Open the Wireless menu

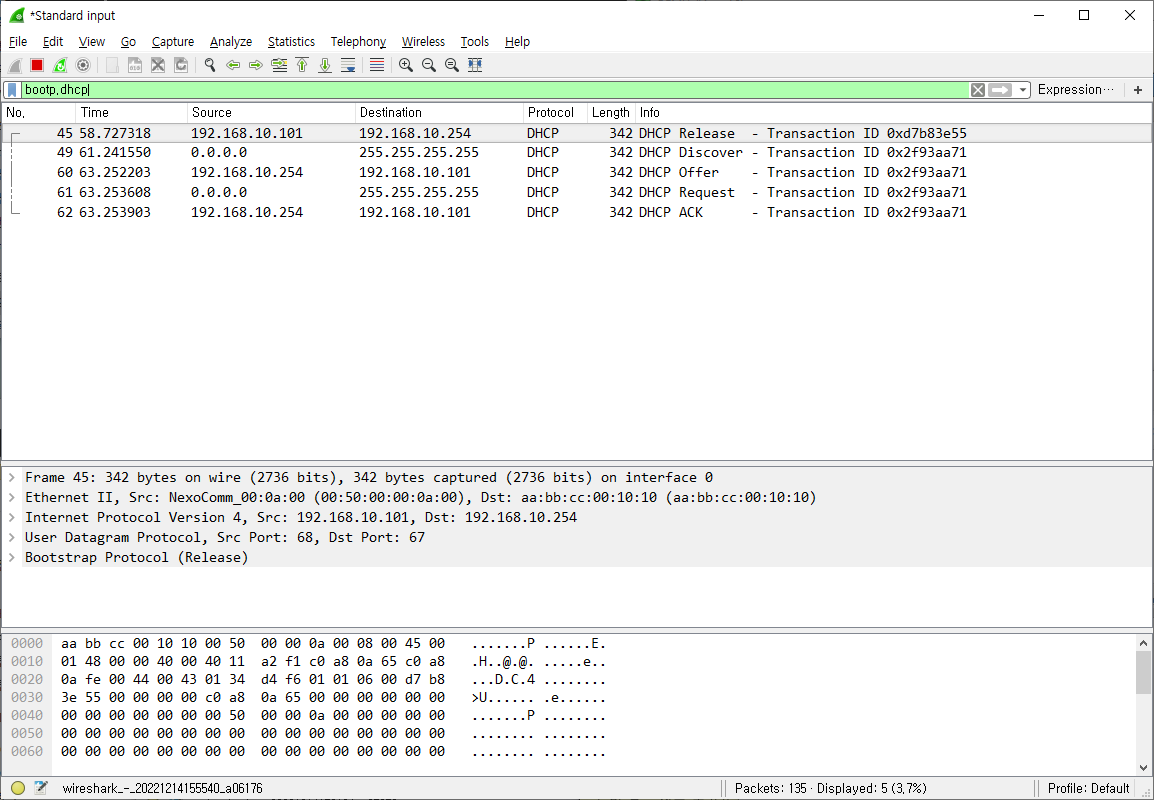coord(423,42)
